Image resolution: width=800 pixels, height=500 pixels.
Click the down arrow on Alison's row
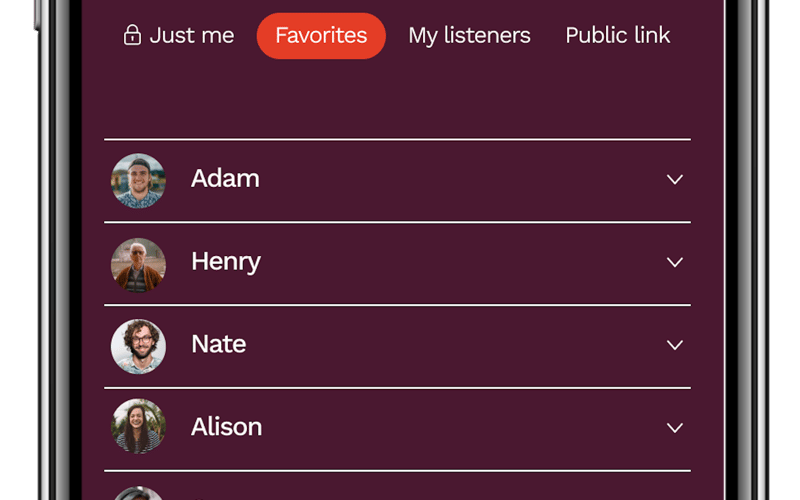(x=675, y=428)
